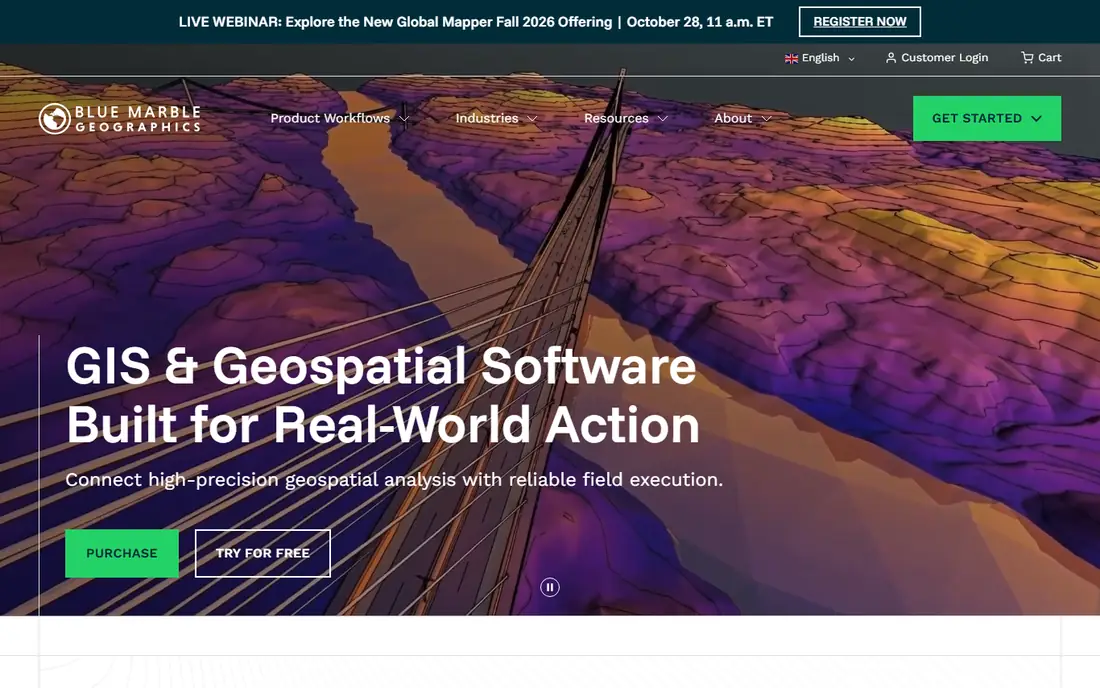Screen dimensions: 1100x688
Task: Click the BLUE MARBLE GEOGRAPHICS wordmark text
Action: tap(138, 119)
